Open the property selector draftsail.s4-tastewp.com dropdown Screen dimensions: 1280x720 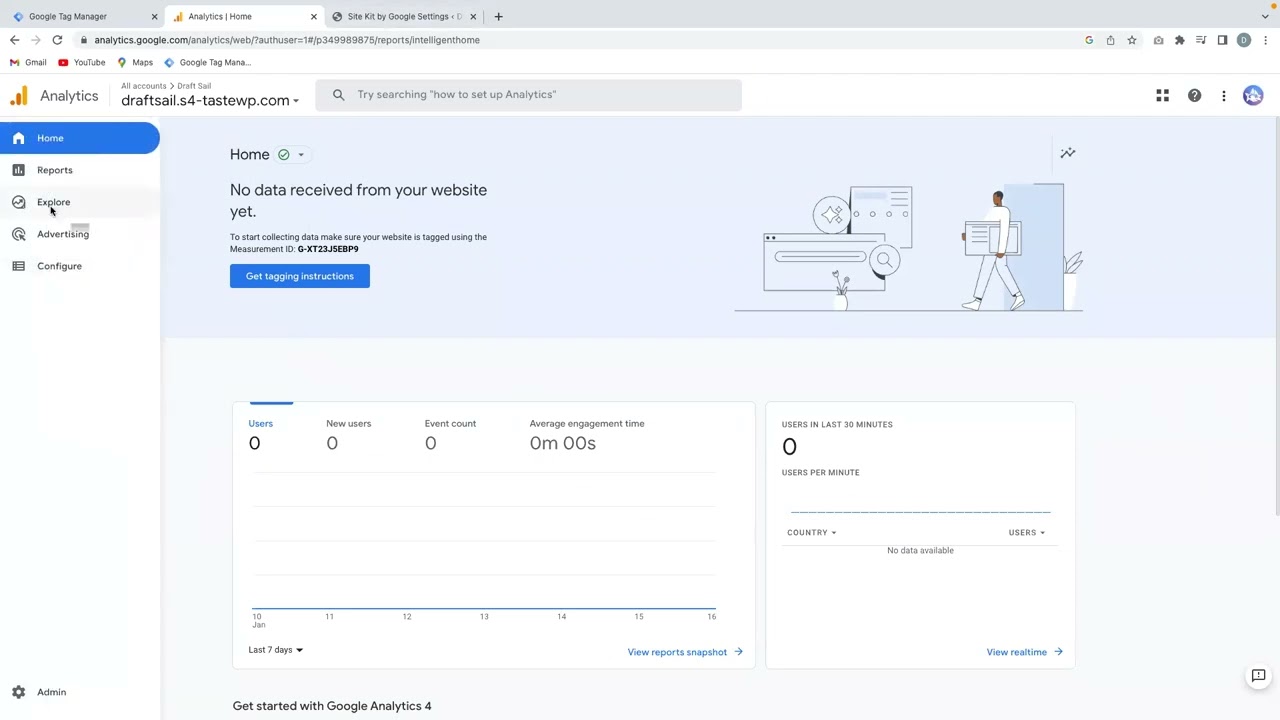(x=210, y=100)
